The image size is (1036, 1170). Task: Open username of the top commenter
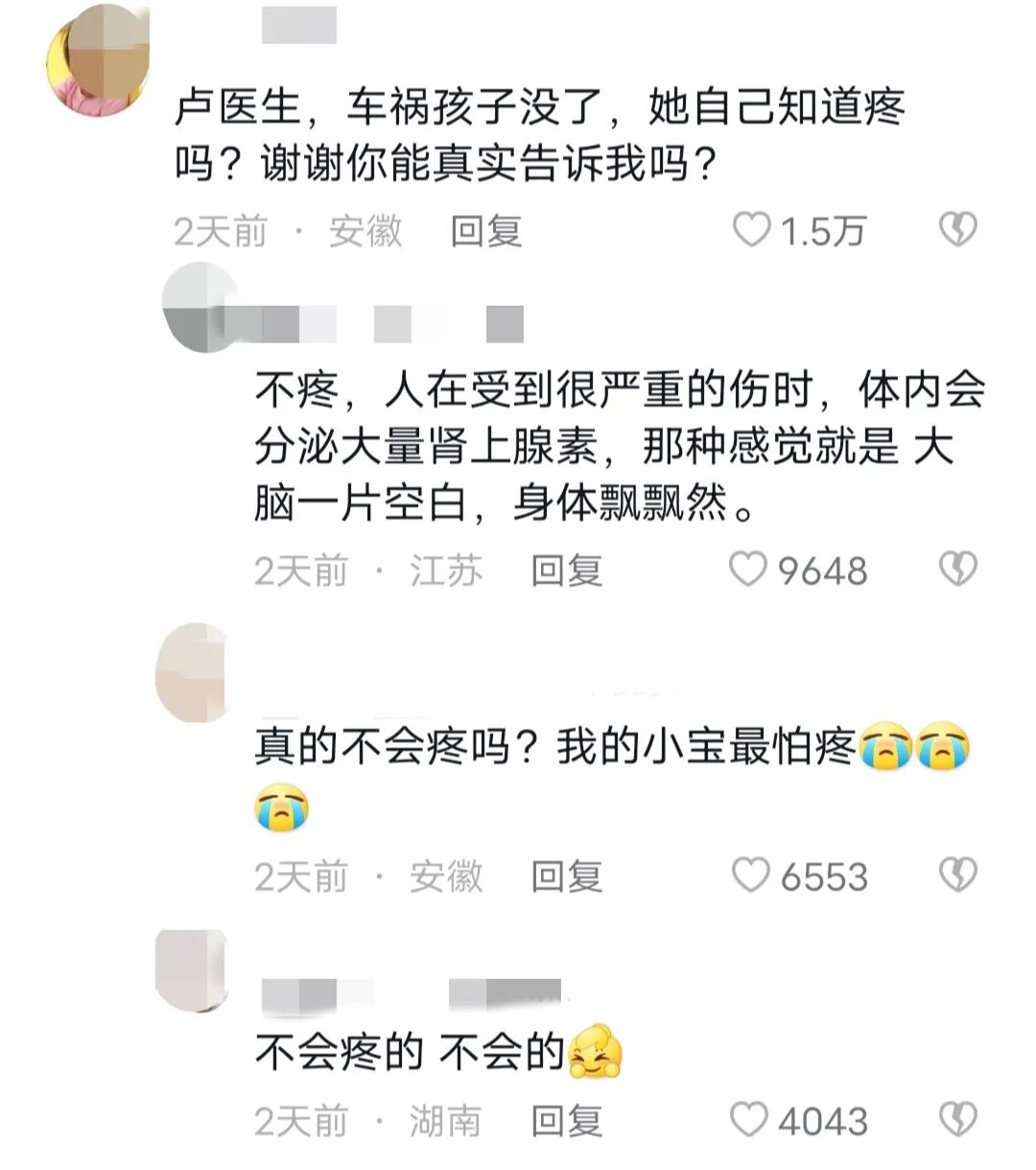pyautogui.click(x=299, y=25)
